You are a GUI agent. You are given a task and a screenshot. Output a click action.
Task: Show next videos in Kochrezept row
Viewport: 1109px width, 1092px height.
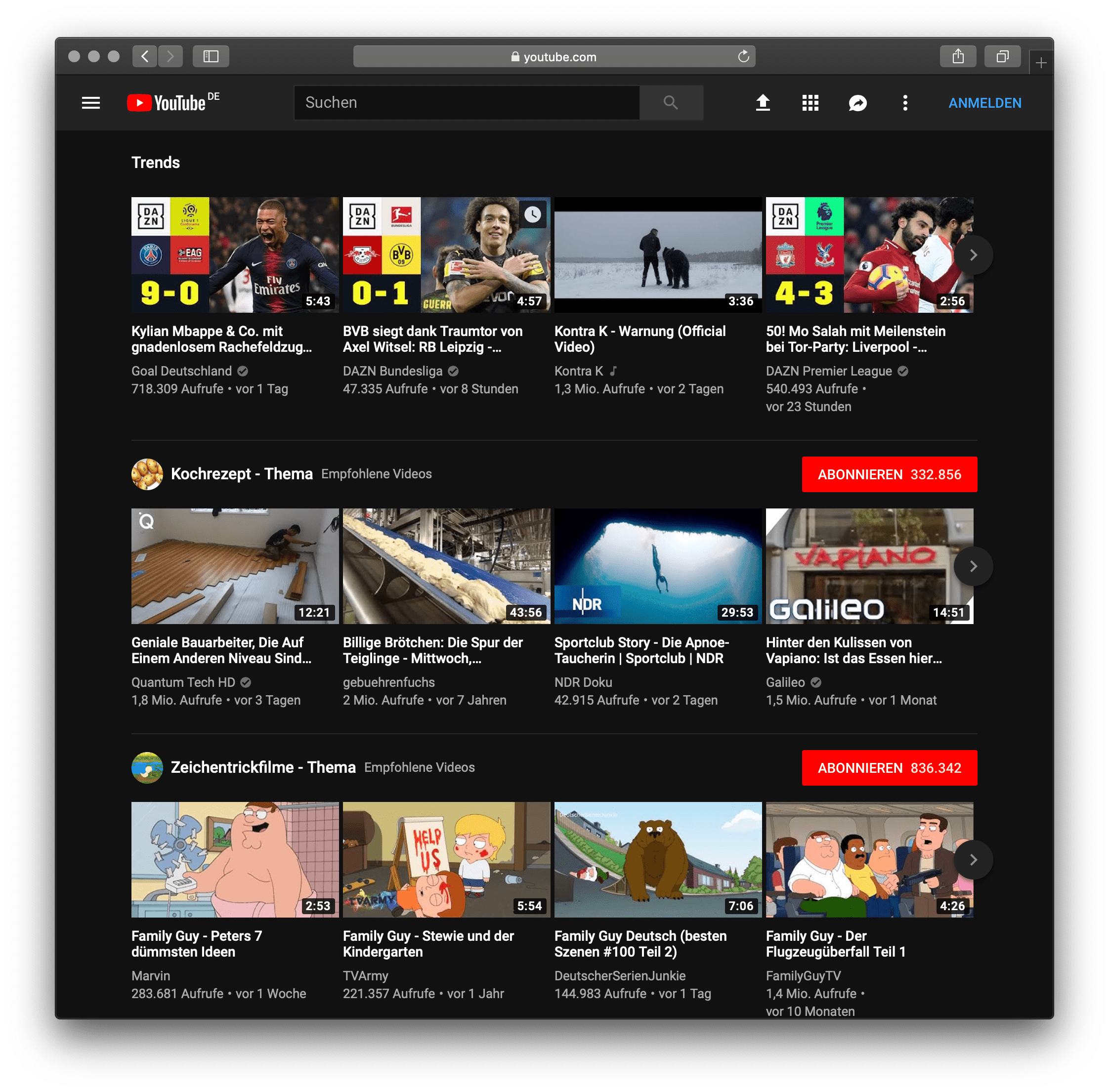pos(973,566)
